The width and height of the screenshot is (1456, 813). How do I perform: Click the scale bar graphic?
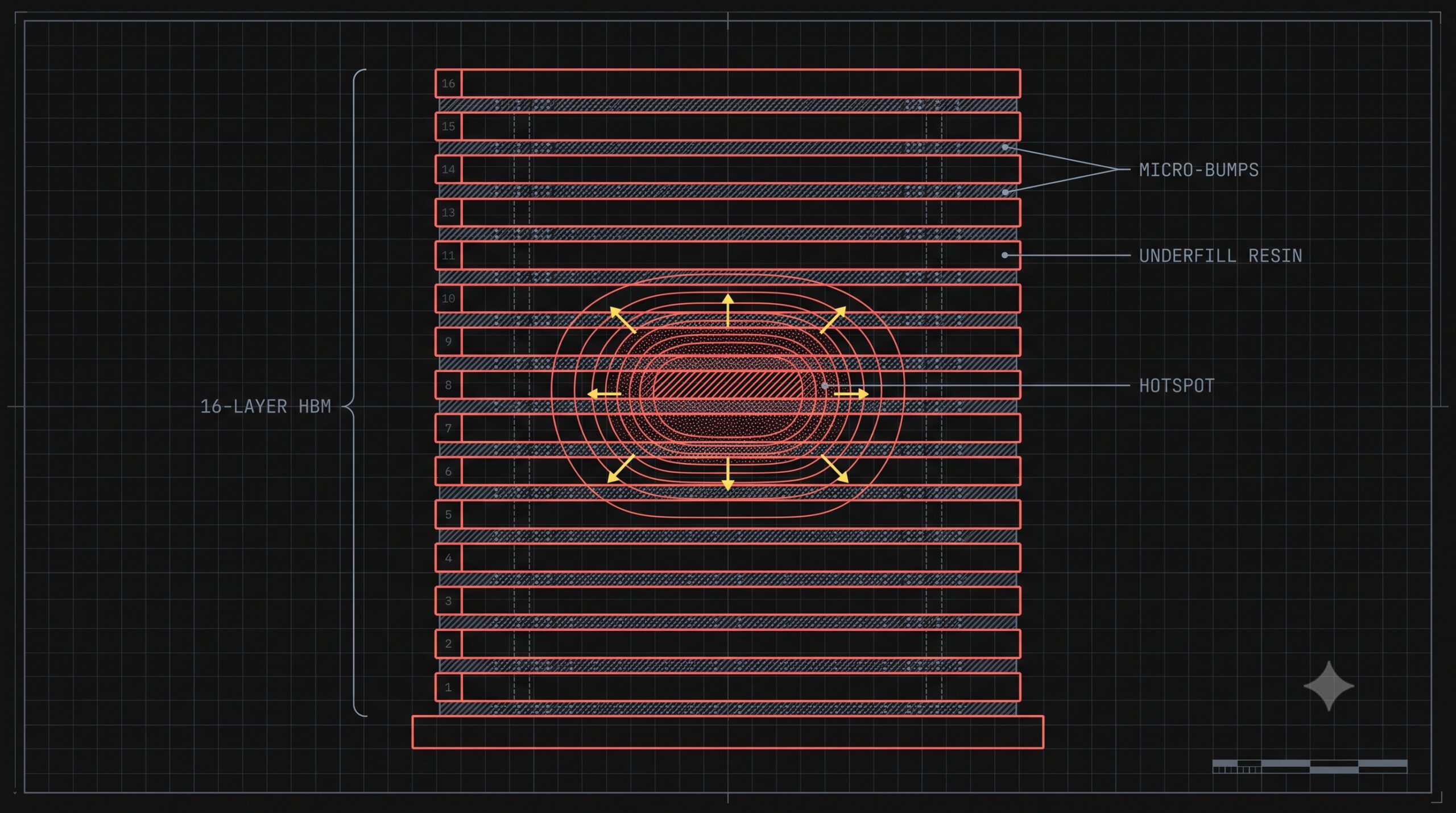pos(1310,766)
